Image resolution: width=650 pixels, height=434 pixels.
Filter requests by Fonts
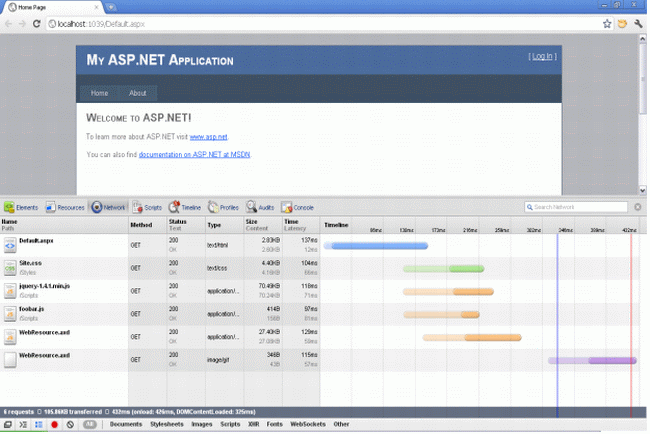274,424
